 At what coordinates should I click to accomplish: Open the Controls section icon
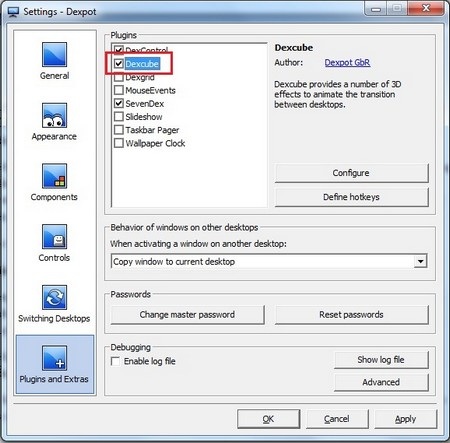tap(54, 237)
